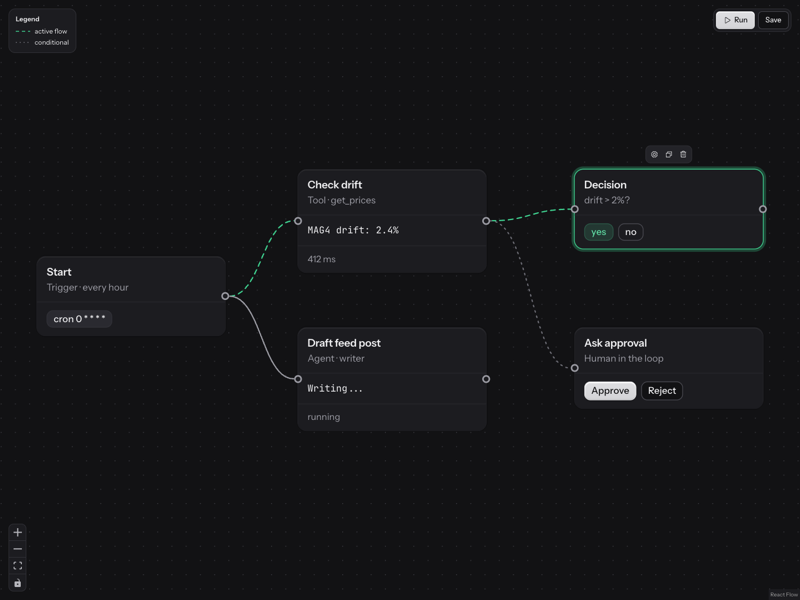Select the Check drift node title

tap(335, 185)
